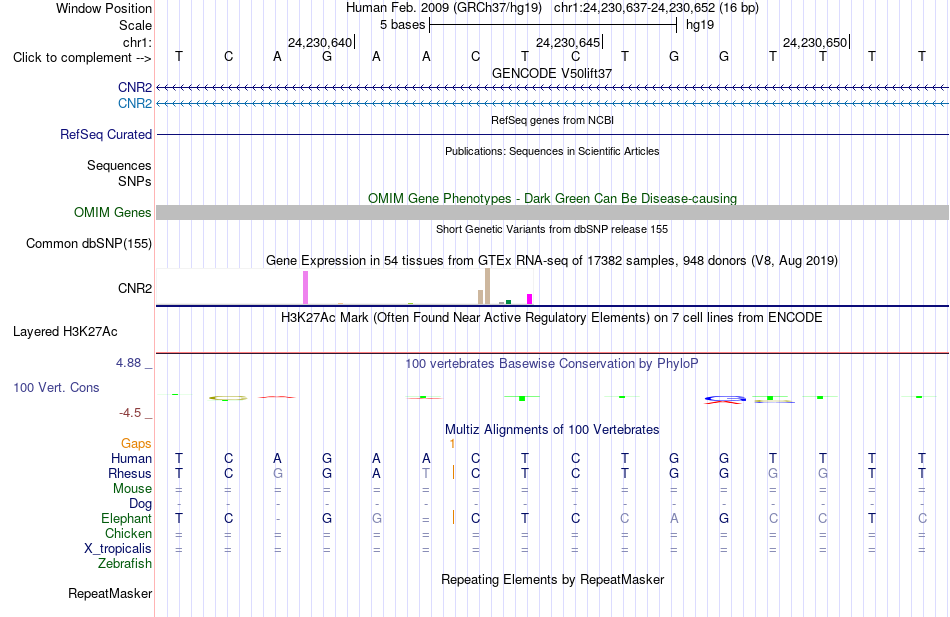This screenshot has width=950, height=617.
Task: Open the dark blue CNR2 GENCODE track label
Action: click(135, 87)
